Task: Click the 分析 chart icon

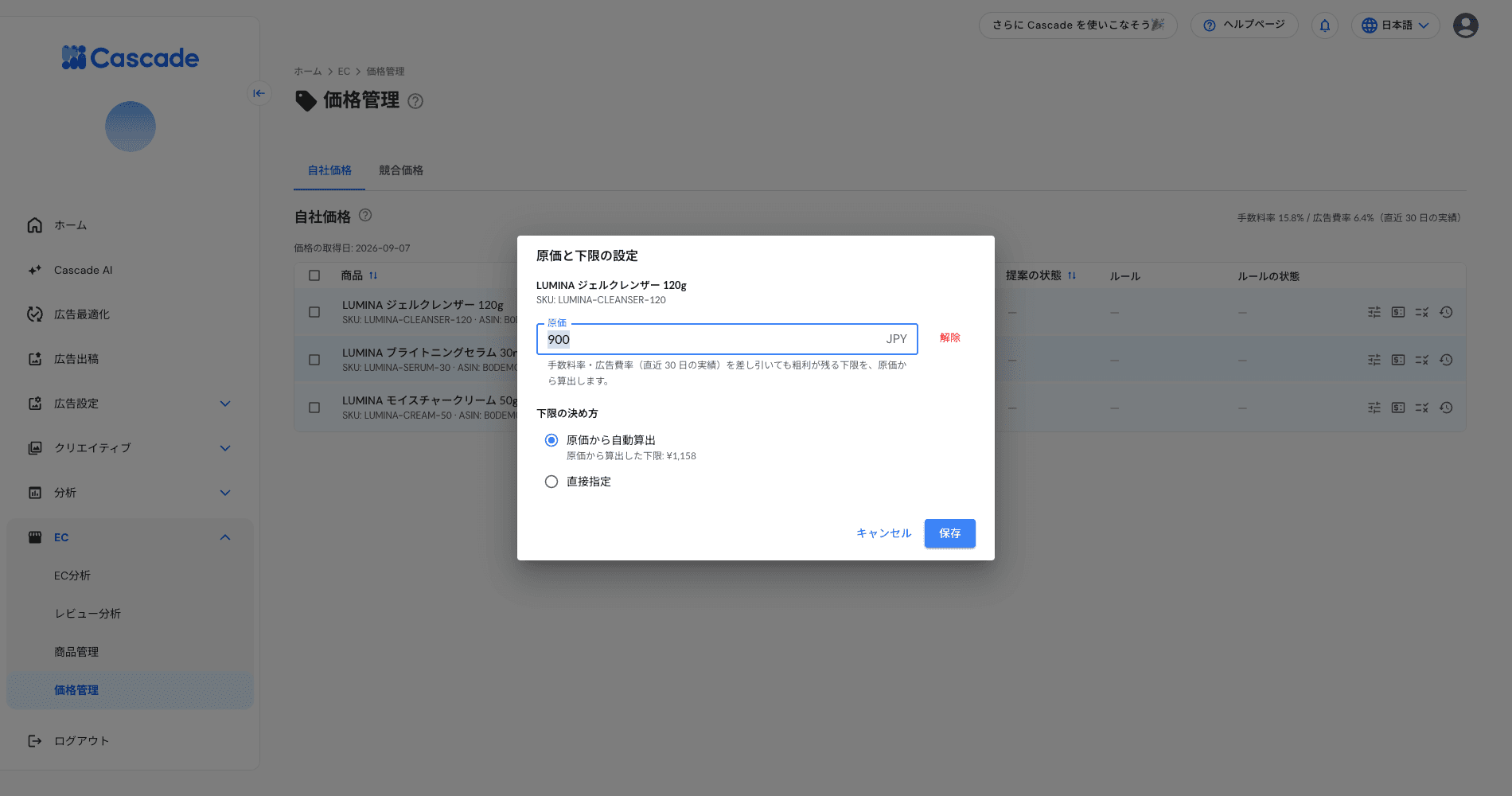Action: click(x=35, y=493)
